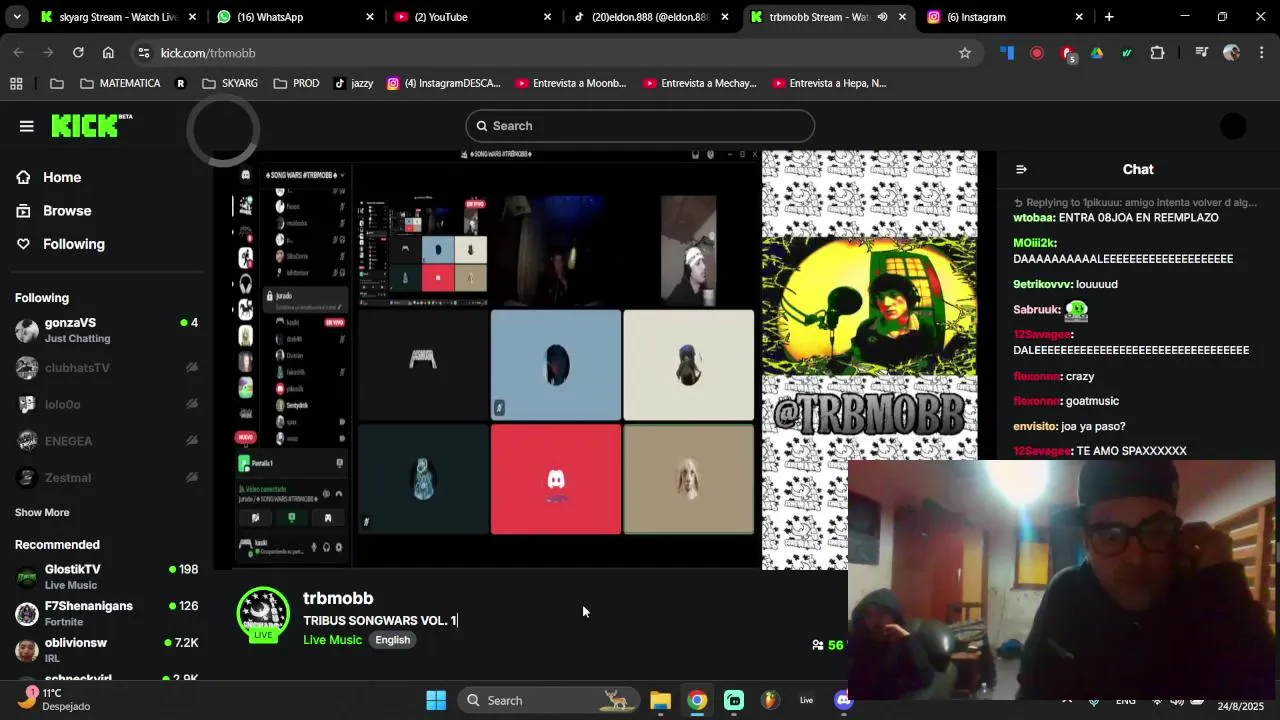
Task: Open FL Studio from taskbar
Action: 770,700
